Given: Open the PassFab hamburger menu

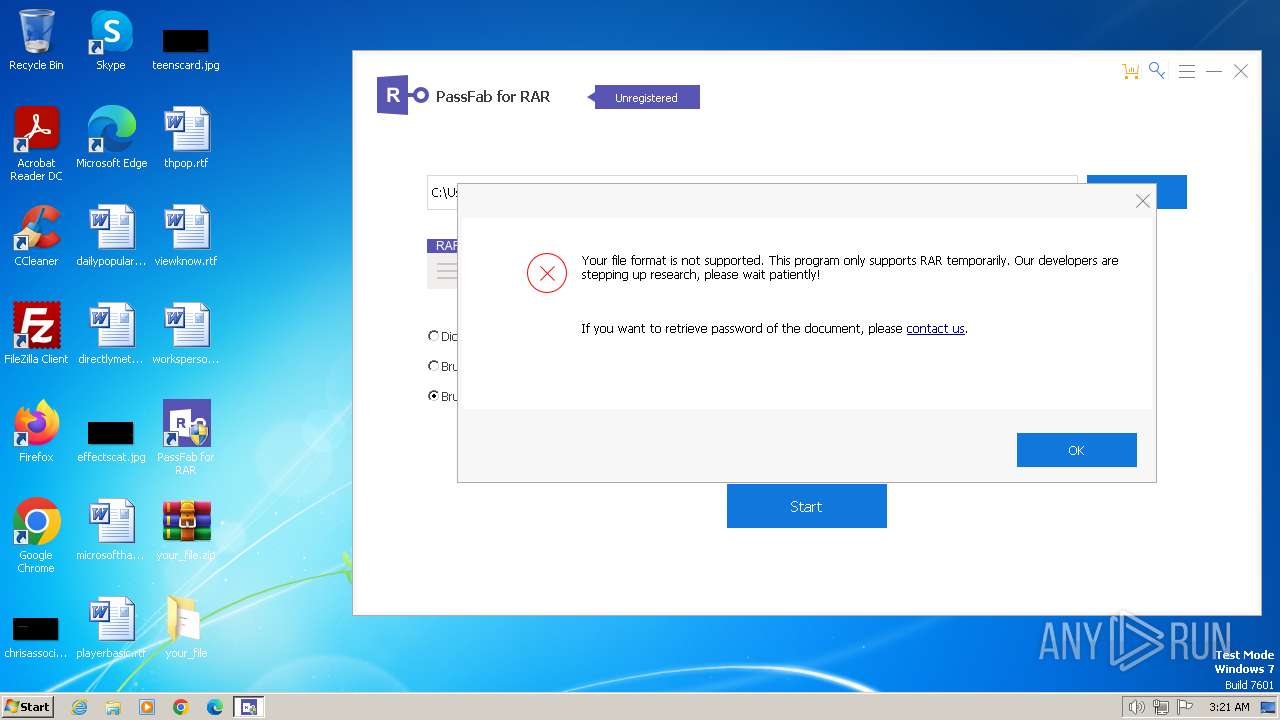Looking at the screenshot, I should click(x=1186, y=71).
